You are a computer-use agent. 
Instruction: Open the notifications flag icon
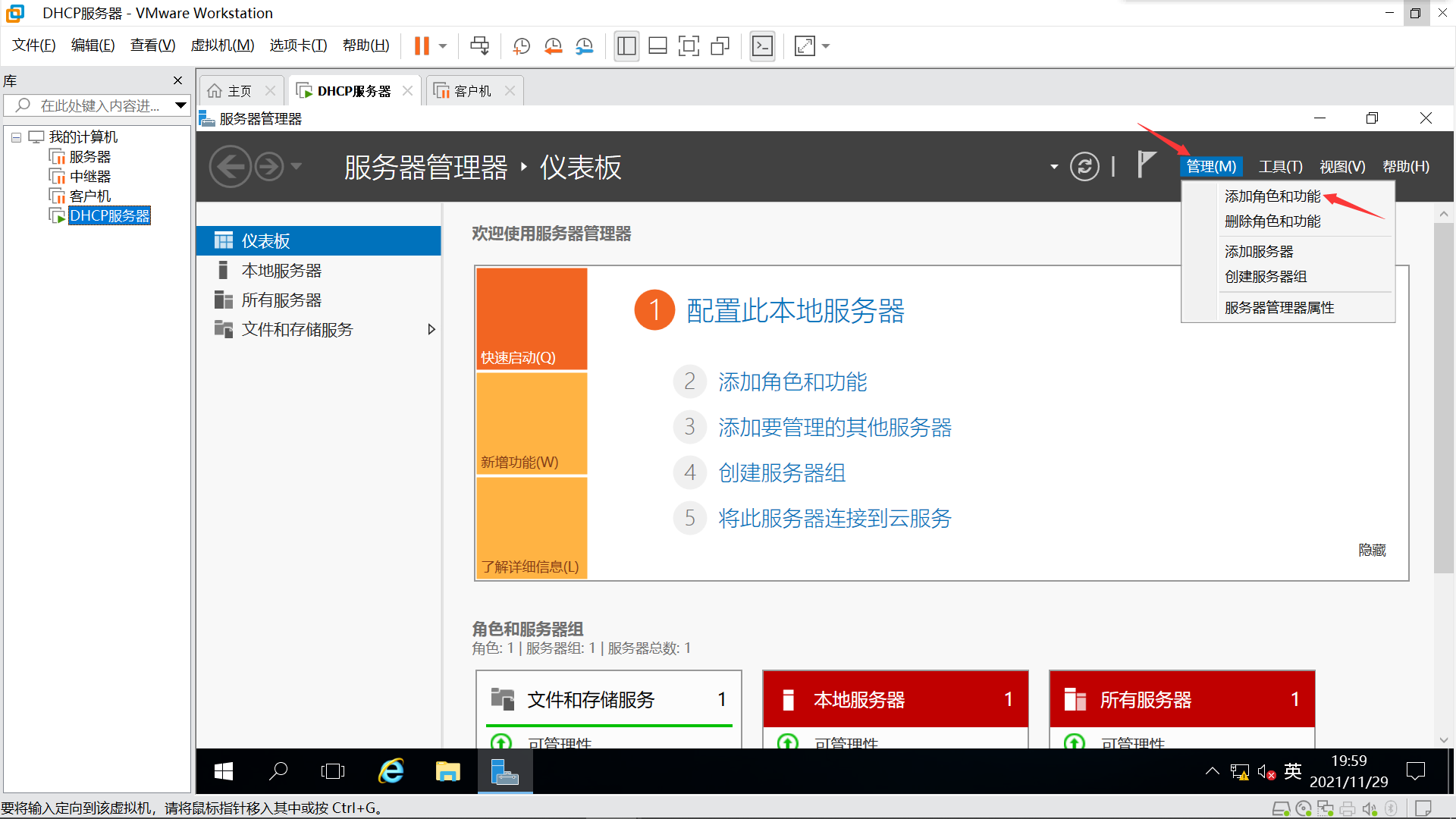(x=1146, y=165)
